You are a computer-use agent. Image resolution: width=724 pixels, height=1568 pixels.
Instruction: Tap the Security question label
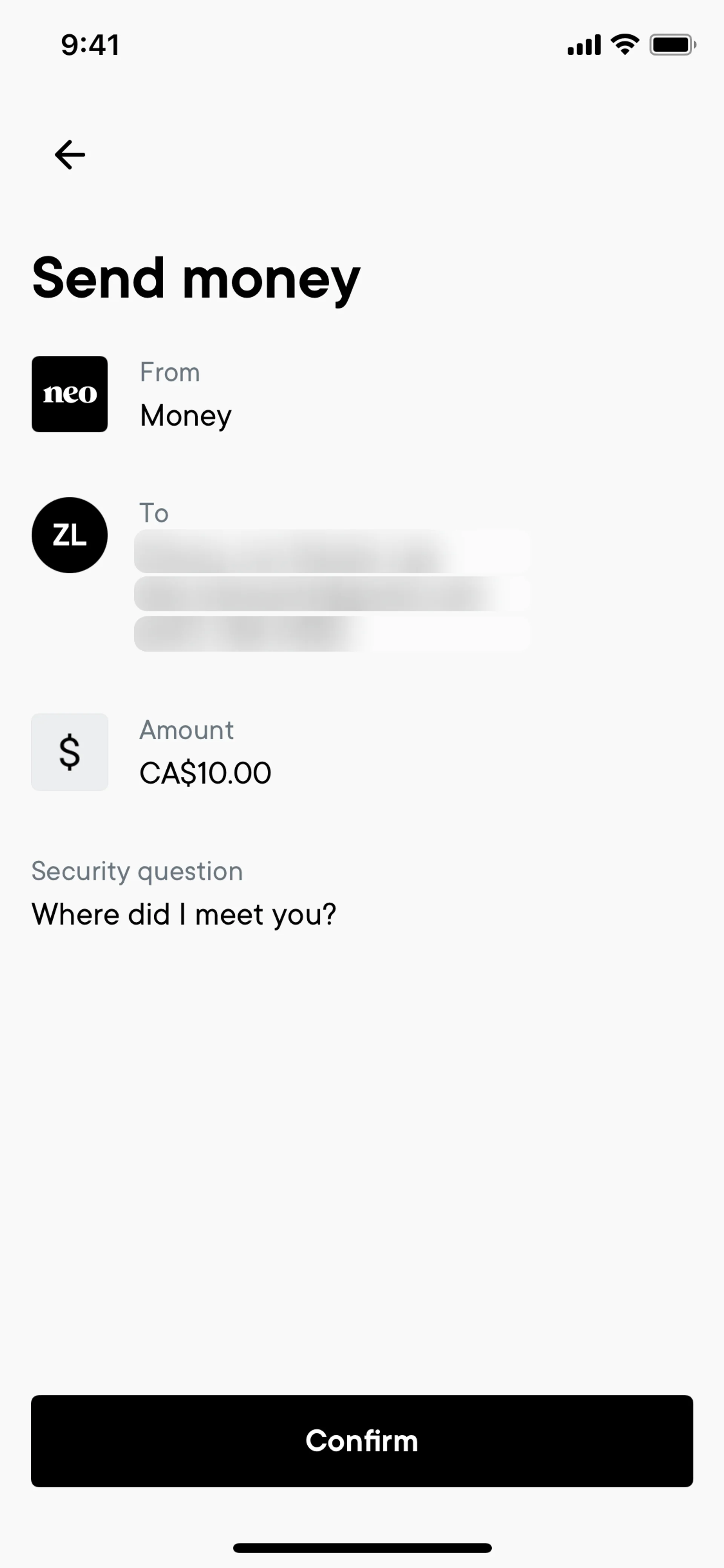coord(137,871)
